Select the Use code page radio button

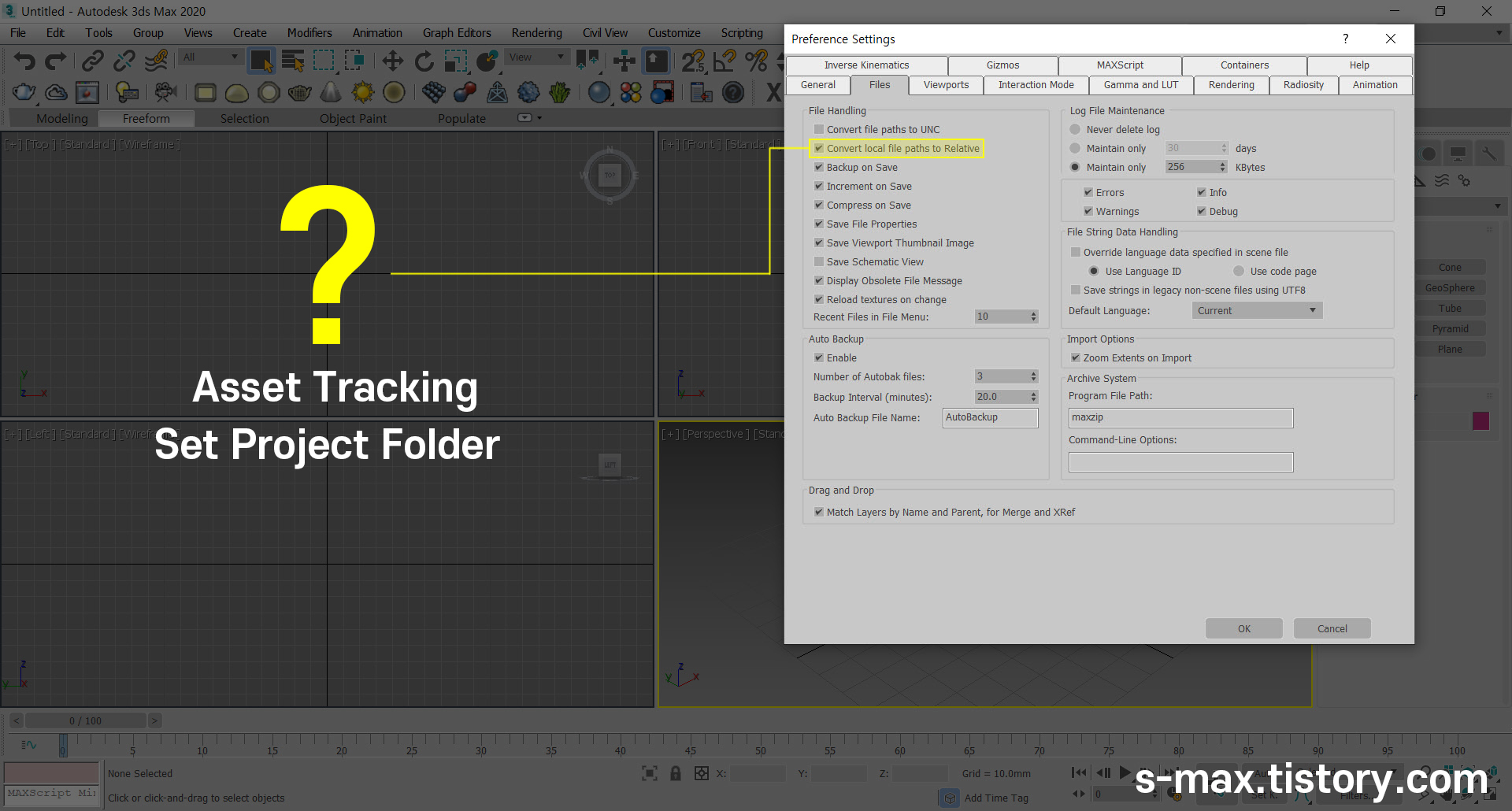tap(1239, 271)
